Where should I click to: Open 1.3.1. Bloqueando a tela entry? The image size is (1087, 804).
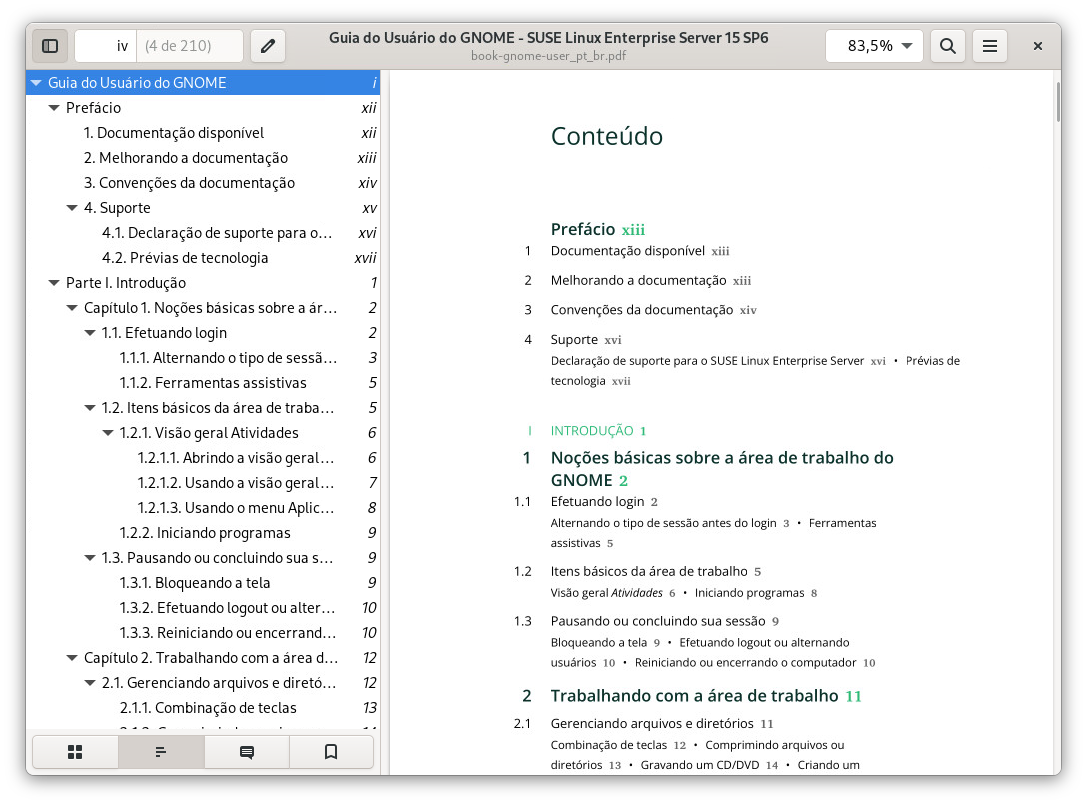point(203,583)
